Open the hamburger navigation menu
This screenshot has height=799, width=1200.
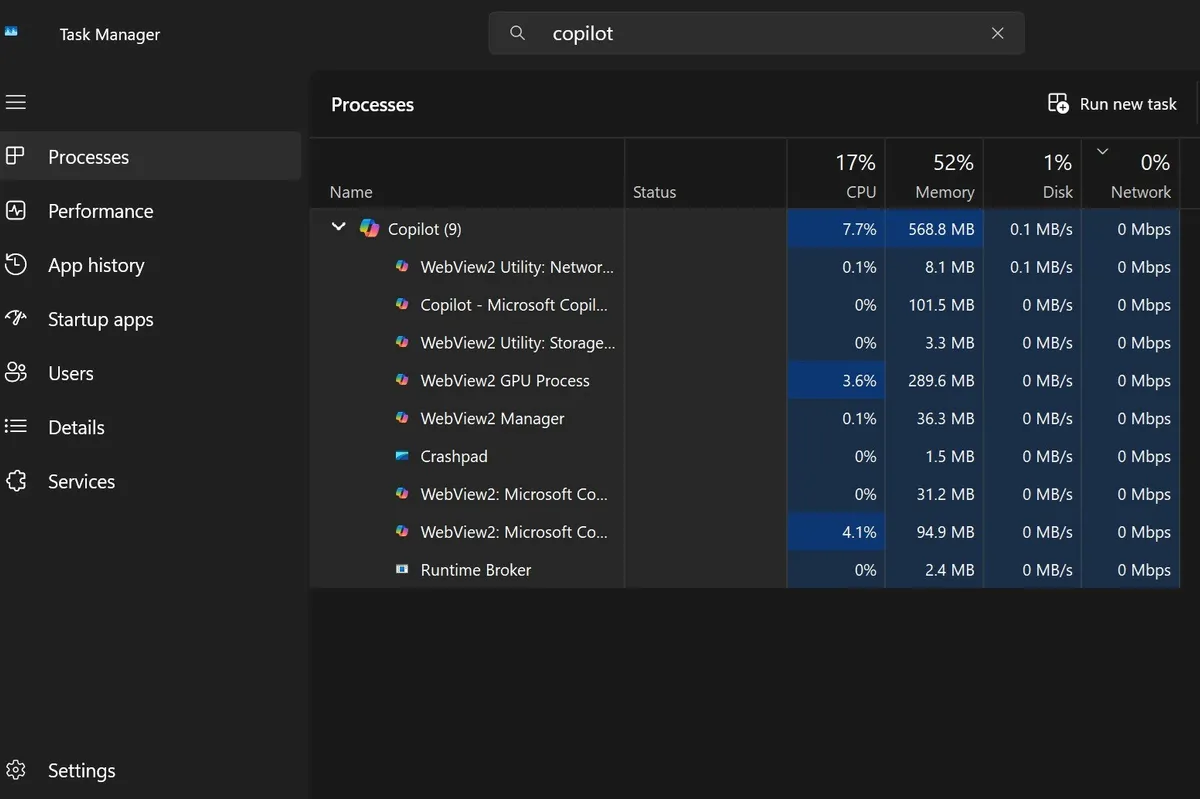(x=16, y=102)
